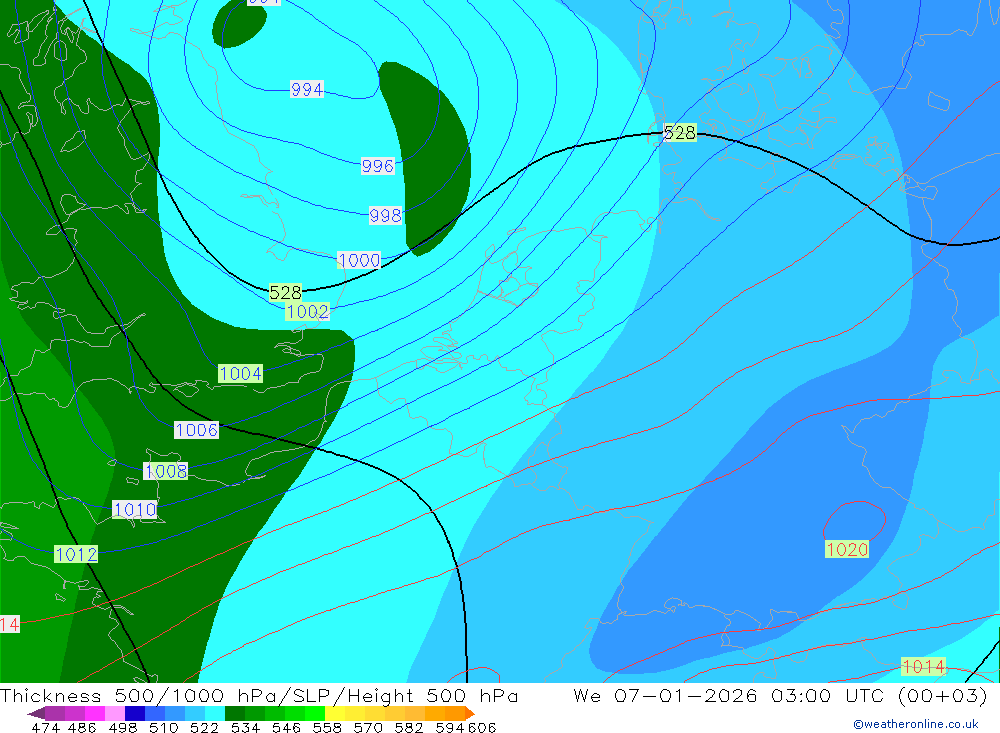Click the 996 isobar label
This screenshot has height=733, width=1000.
(378, 166)
